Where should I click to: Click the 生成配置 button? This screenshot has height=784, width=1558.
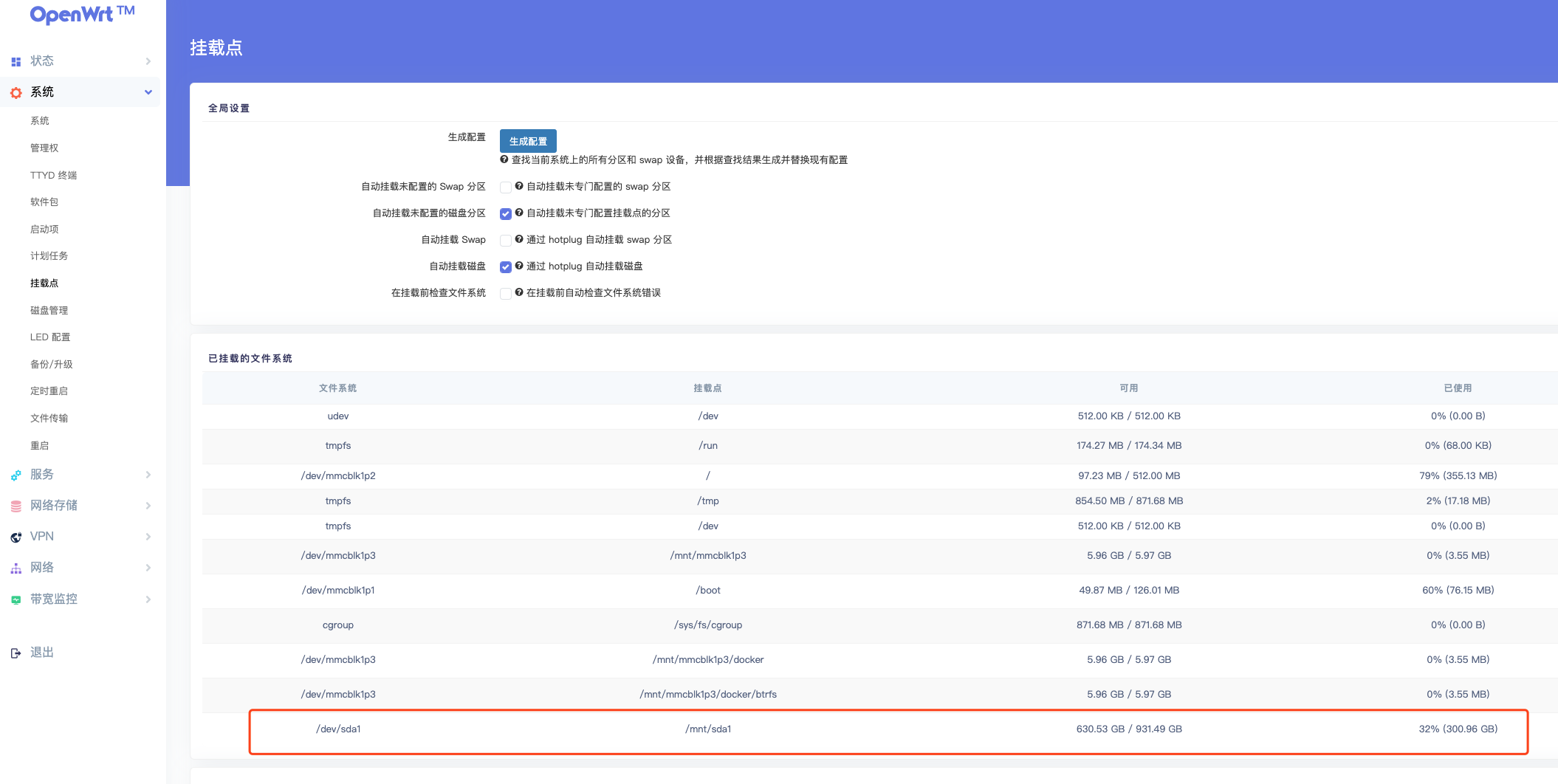point(528,140)
